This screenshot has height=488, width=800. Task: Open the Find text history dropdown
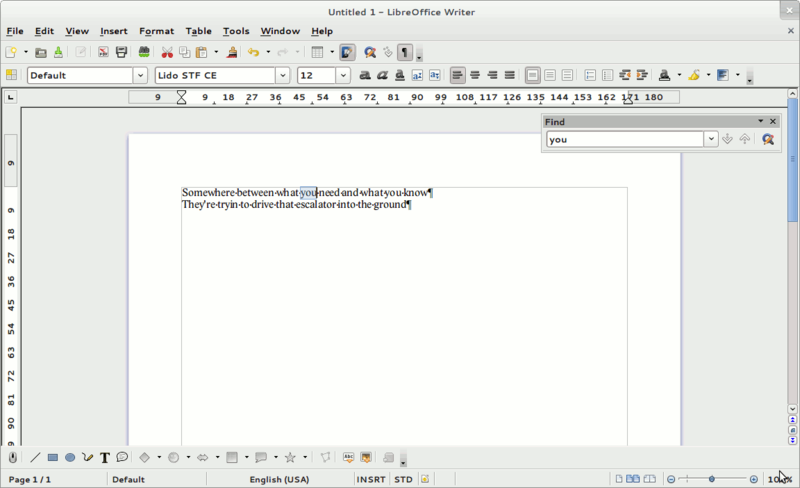pos(711,139)
